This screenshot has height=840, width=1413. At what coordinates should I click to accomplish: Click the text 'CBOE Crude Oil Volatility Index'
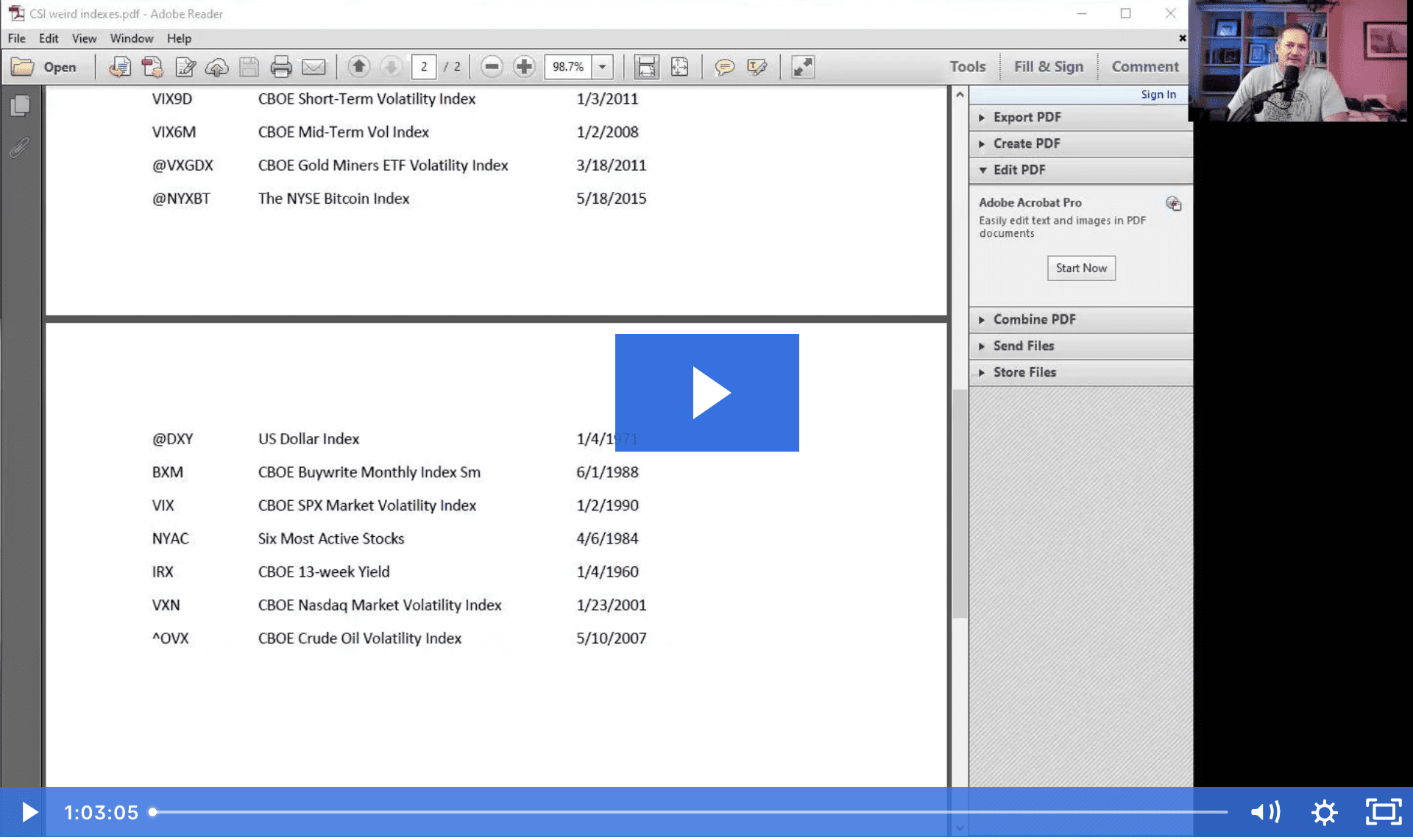pyautogui.click(x=360, y=638)
